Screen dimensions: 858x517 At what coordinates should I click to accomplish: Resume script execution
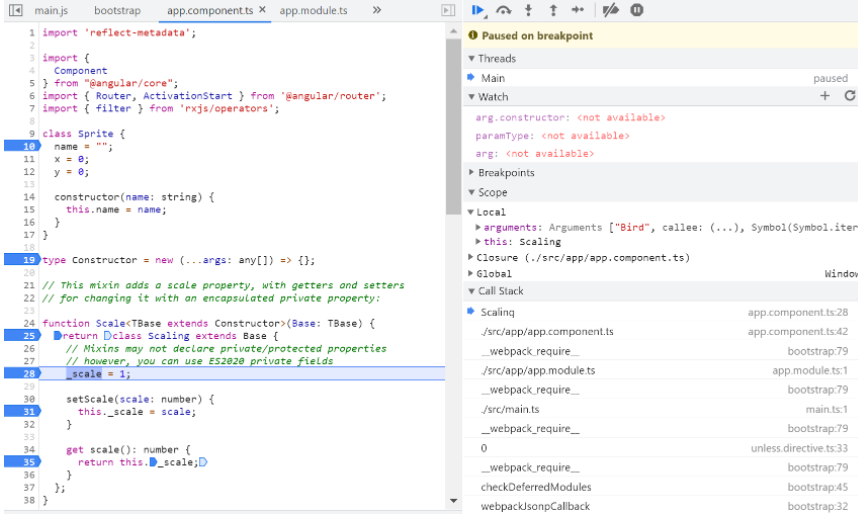(478, 10)
